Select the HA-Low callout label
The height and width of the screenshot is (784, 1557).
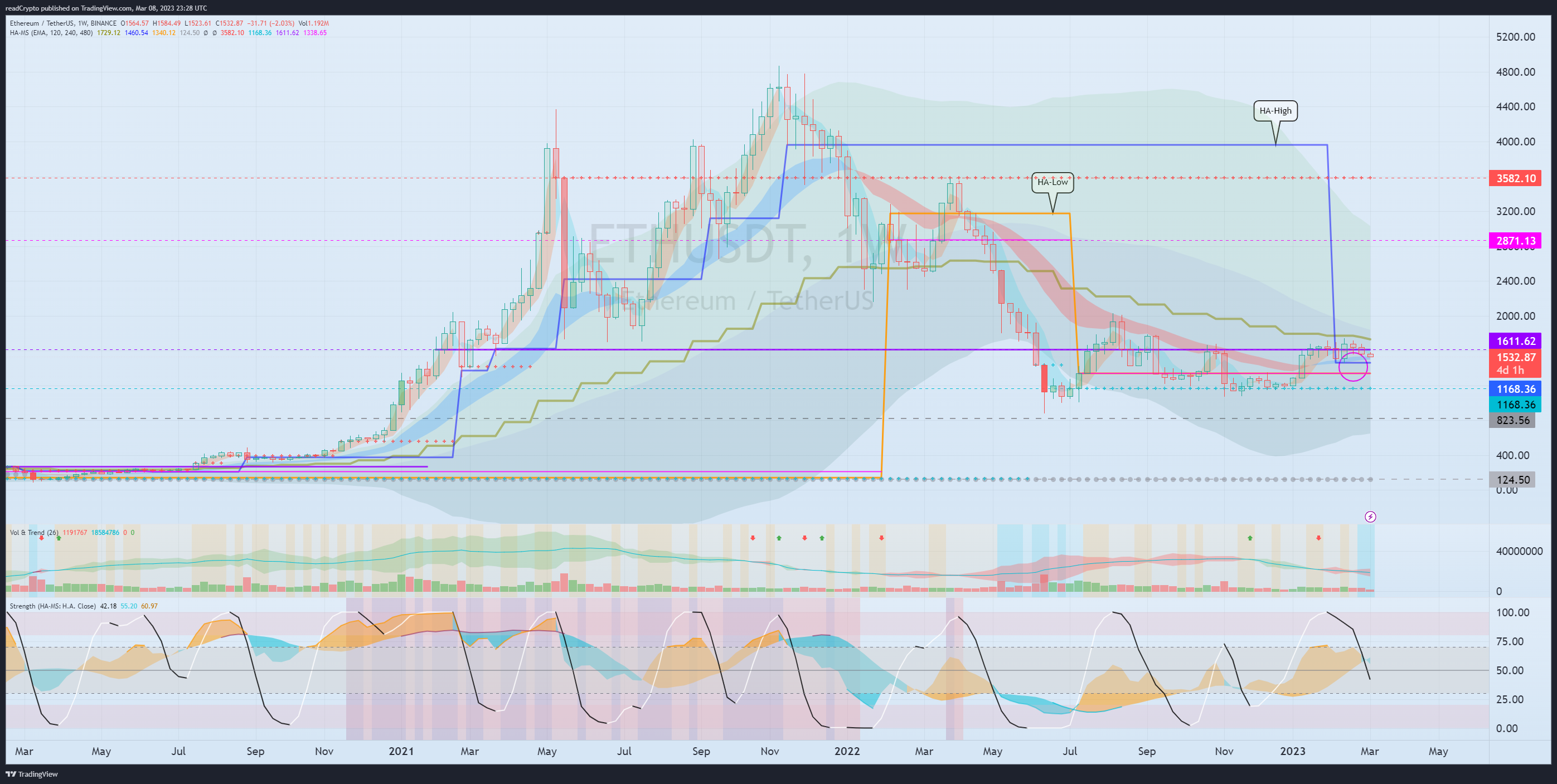coord(1052,182)
